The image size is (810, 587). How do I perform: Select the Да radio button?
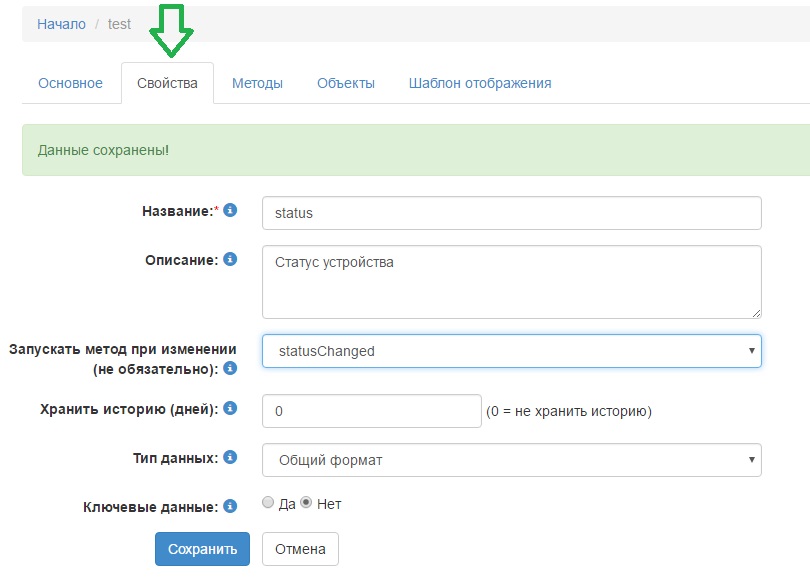coord(268,503)
